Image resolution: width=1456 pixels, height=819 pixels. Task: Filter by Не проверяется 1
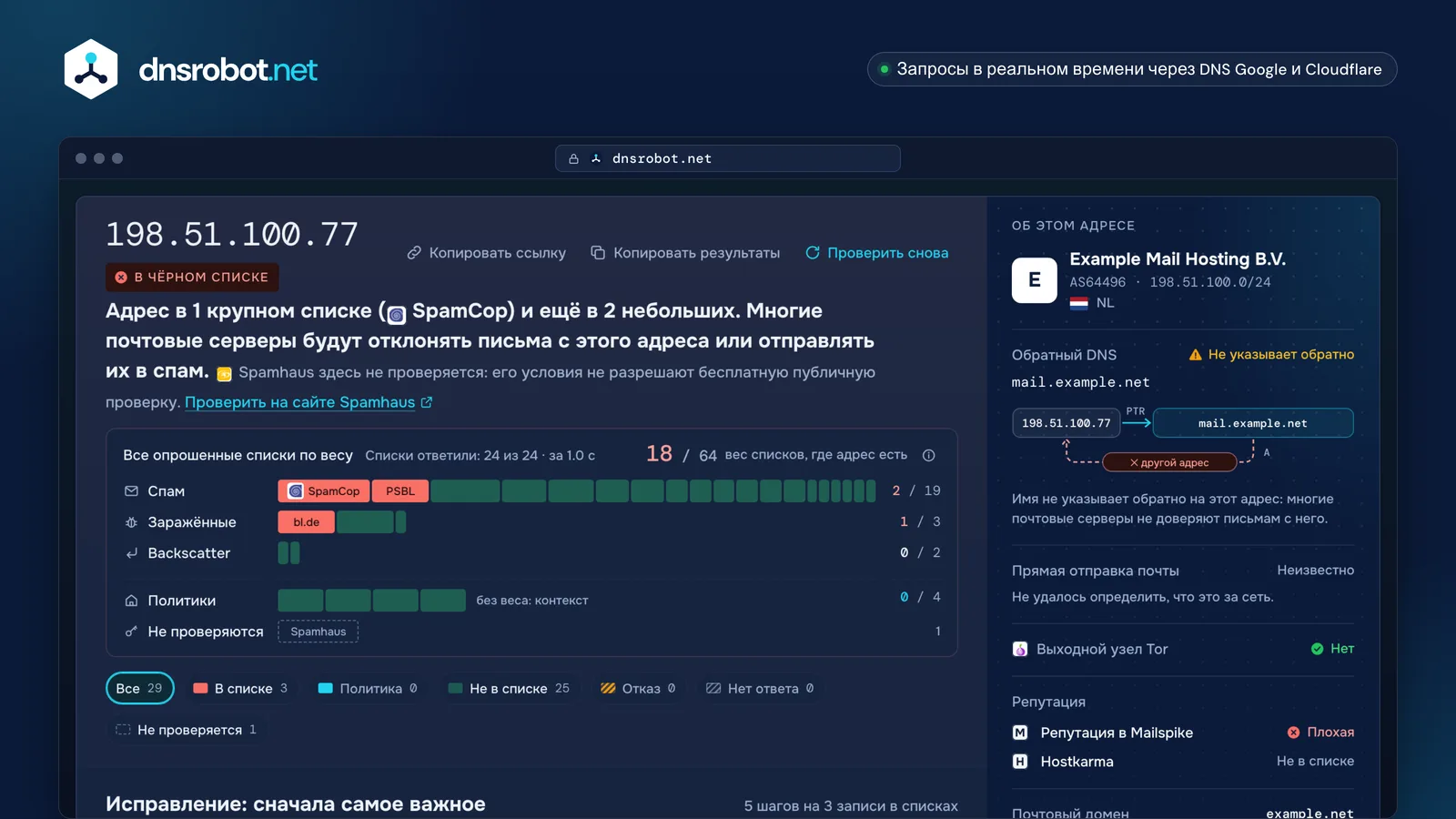click(x=186, y=730)
